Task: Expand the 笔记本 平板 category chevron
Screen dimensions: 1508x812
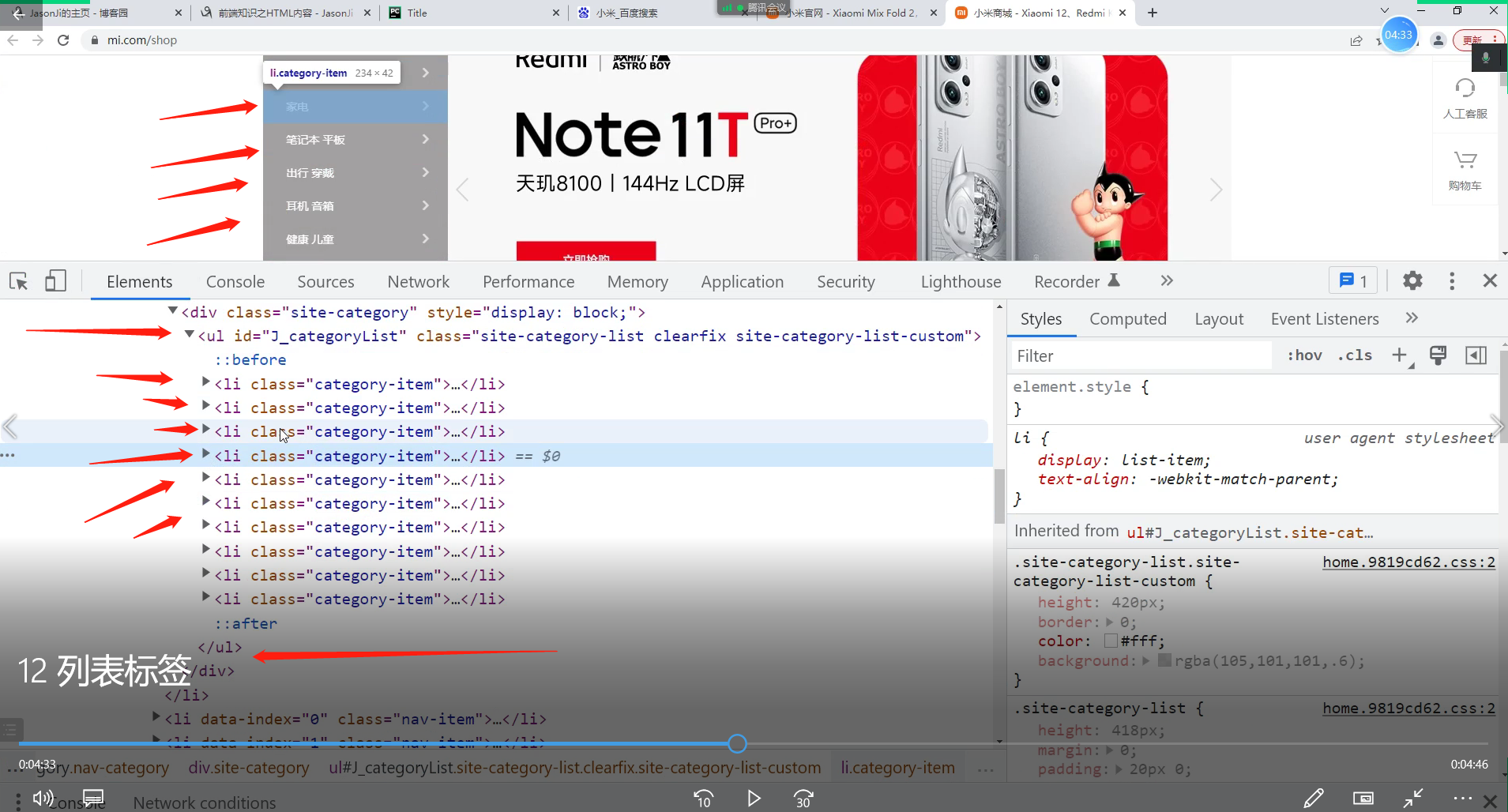Action: (x=426, y=139)
